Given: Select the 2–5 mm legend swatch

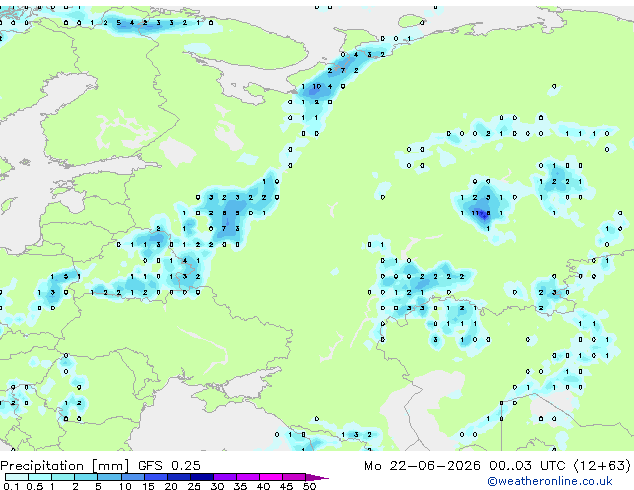Looking at the screenshot, I should pos(87,477).
